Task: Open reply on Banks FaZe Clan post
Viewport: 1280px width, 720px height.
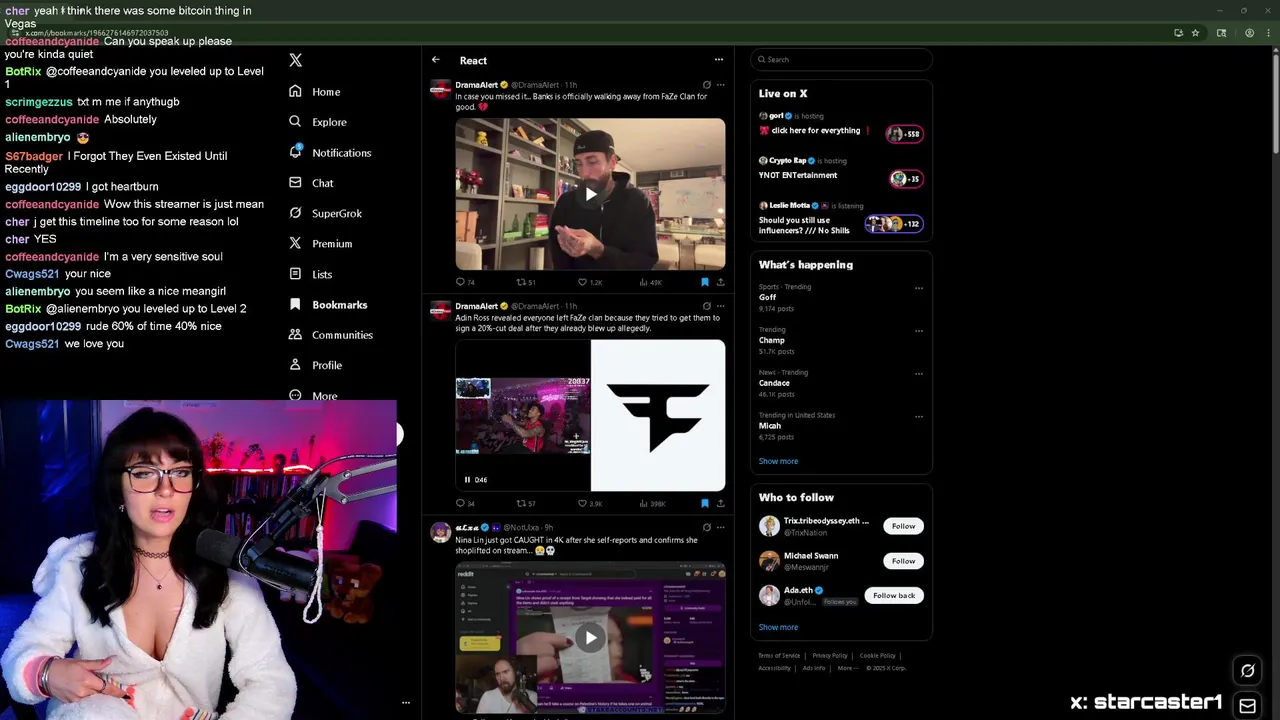Action: 465,282
